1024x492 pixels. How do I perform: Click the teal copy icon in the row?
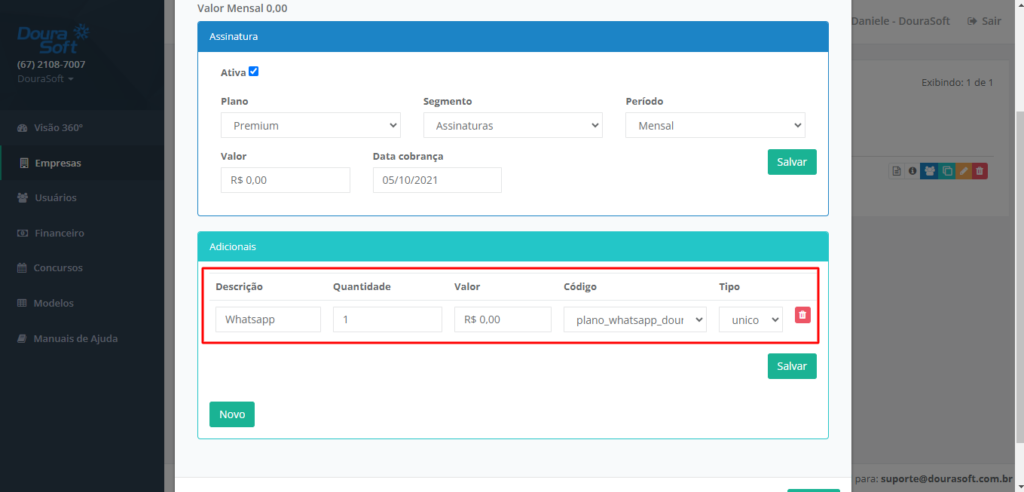pyautogui.click(x=946, y=171)
